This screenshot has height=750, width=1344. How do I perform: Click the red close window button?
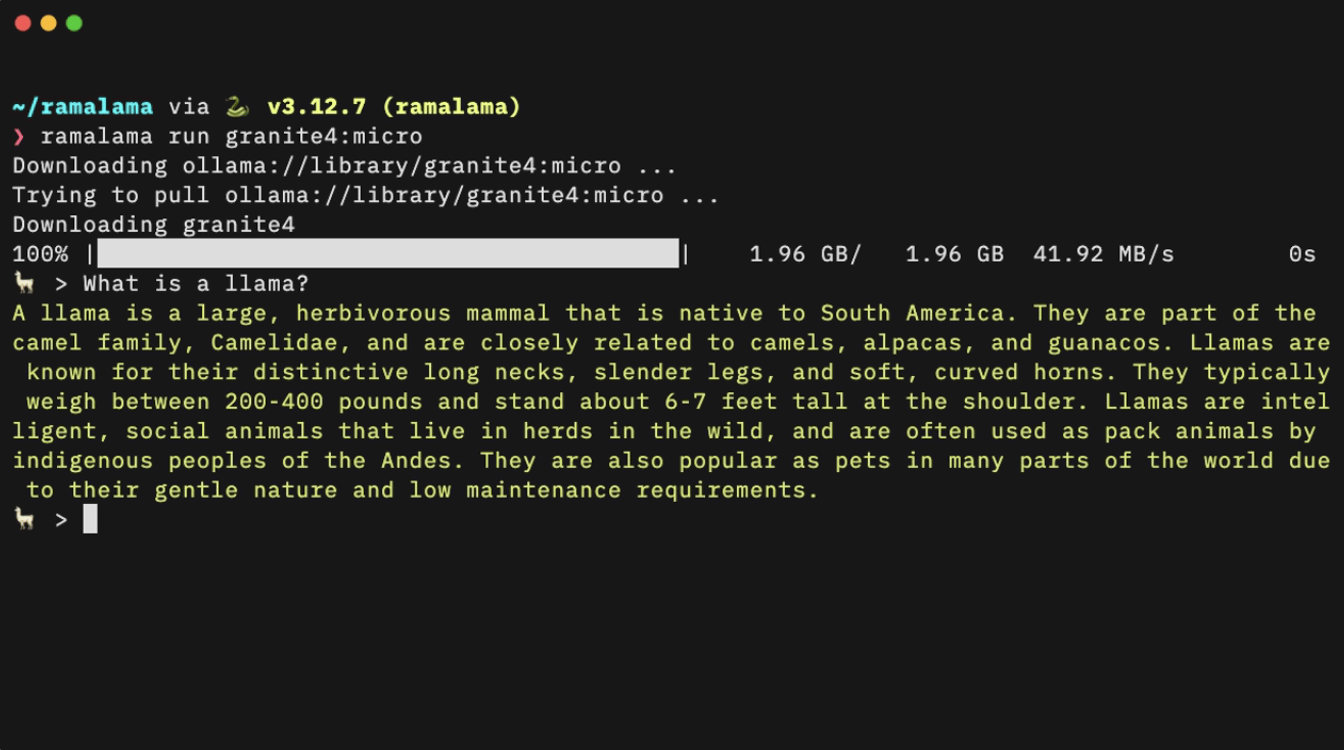[23, 23]
